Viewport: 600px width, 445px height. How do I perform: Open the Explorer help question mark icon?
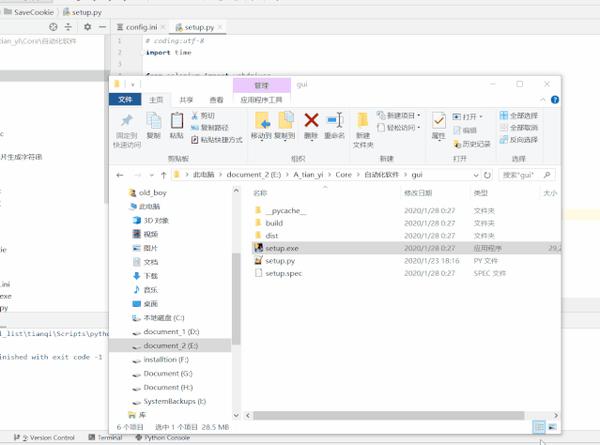click(555, 100)
